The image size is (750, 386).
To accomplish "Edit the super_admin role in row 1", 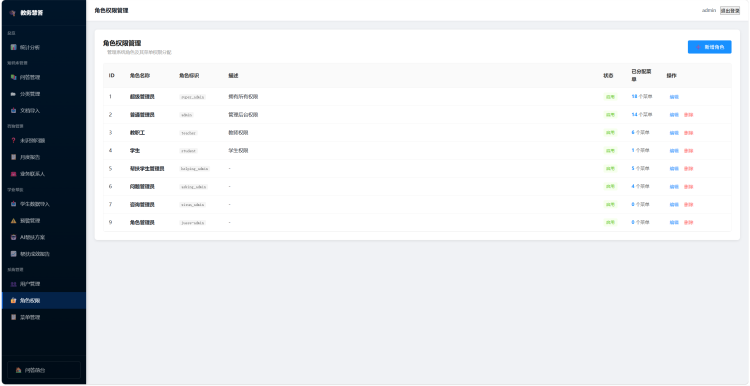I will click(674, 97).
